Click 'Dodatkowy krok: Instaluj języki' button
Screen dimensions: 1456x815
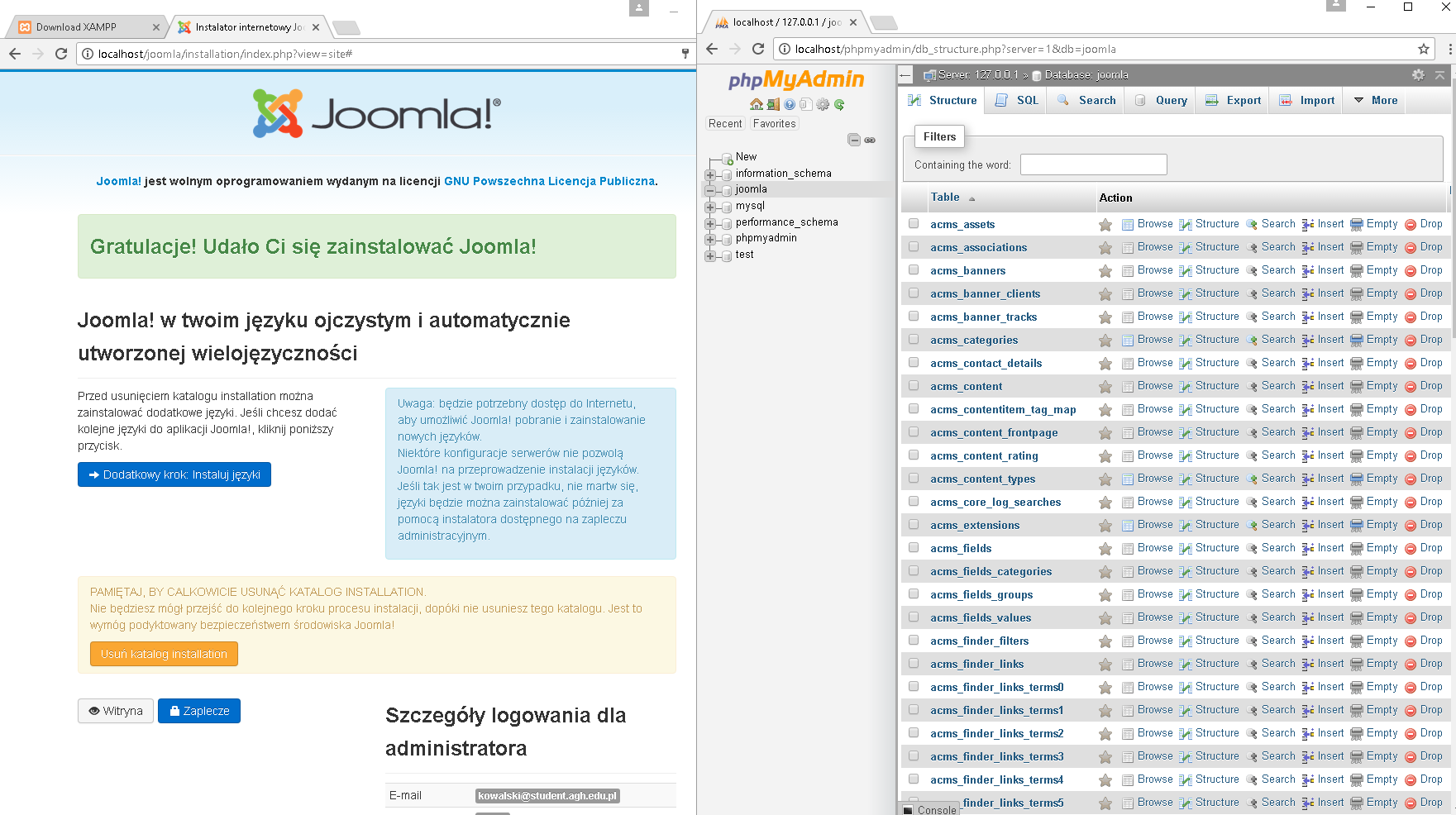pyautogui.click(x=174, y=474)
